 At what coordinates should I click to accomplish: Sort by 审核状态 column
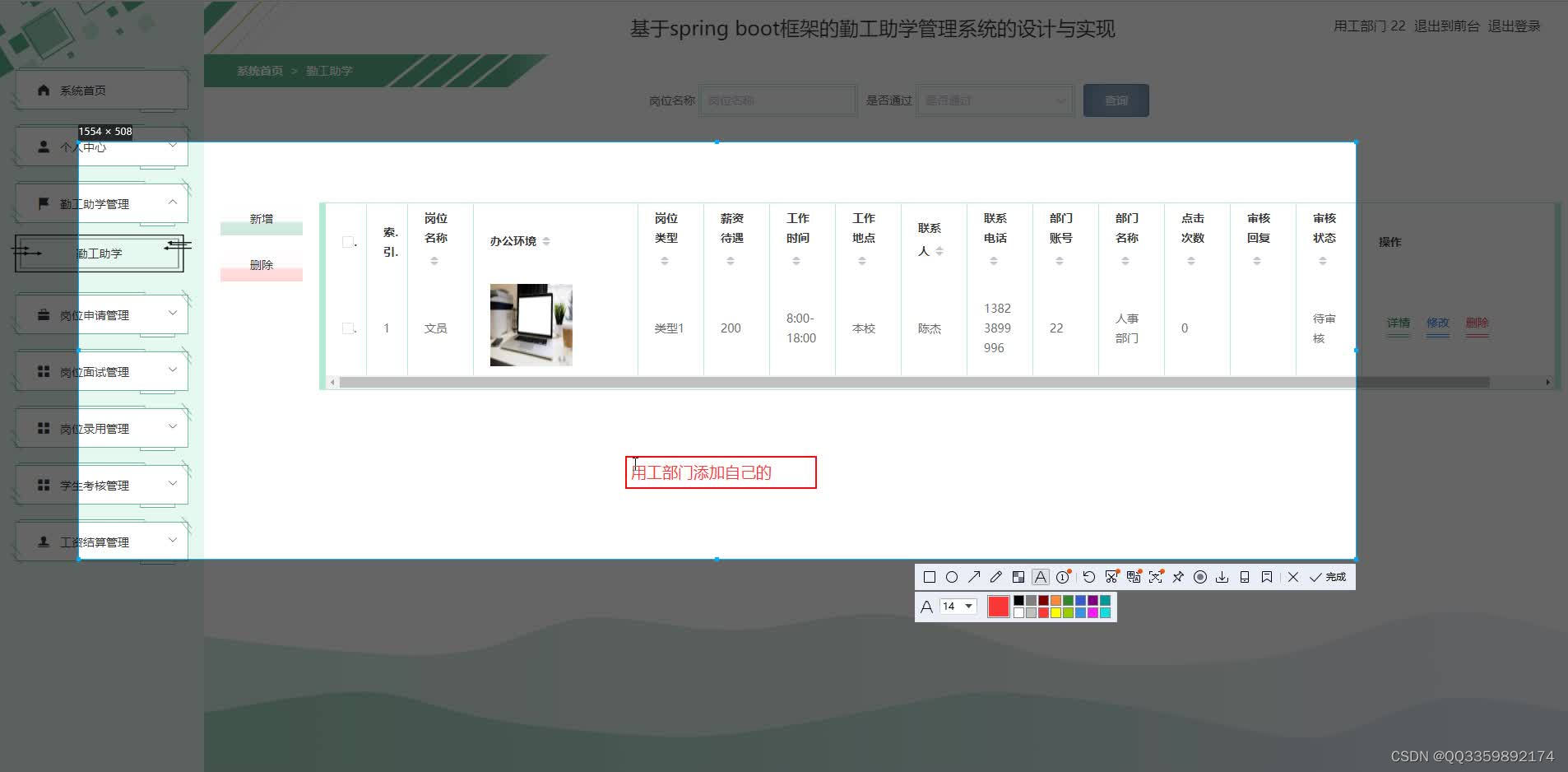tap(1323, 261)
